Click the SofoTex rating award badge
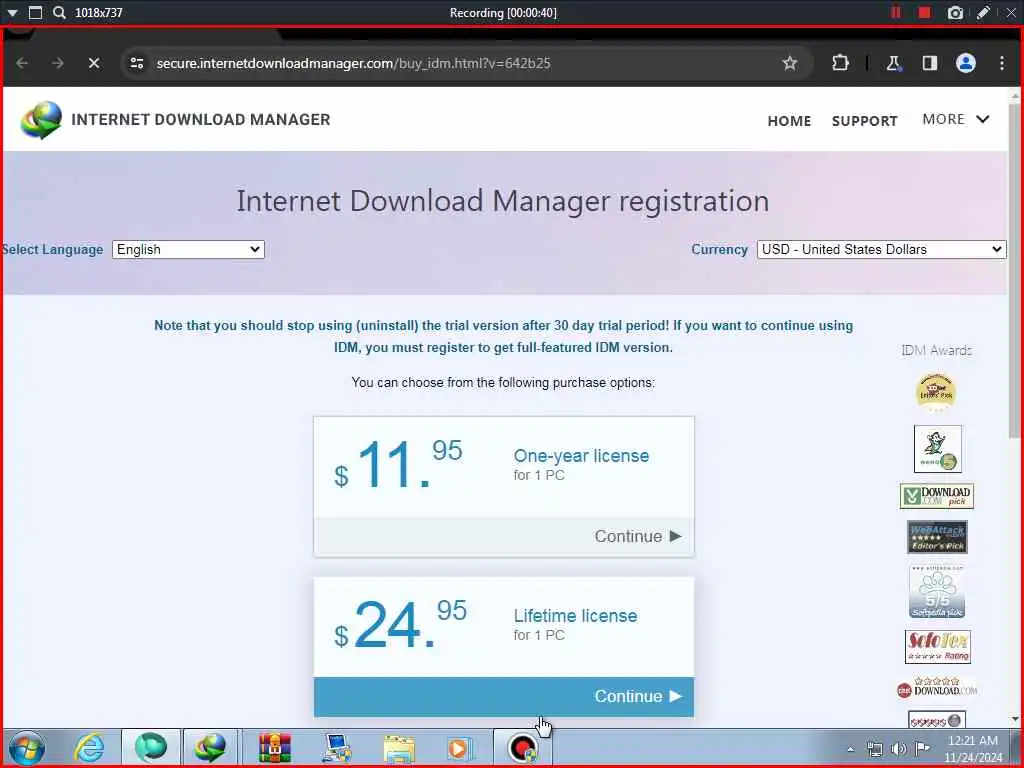Image resolution: width=1024 pixels, height=768 pixels. 938,647
